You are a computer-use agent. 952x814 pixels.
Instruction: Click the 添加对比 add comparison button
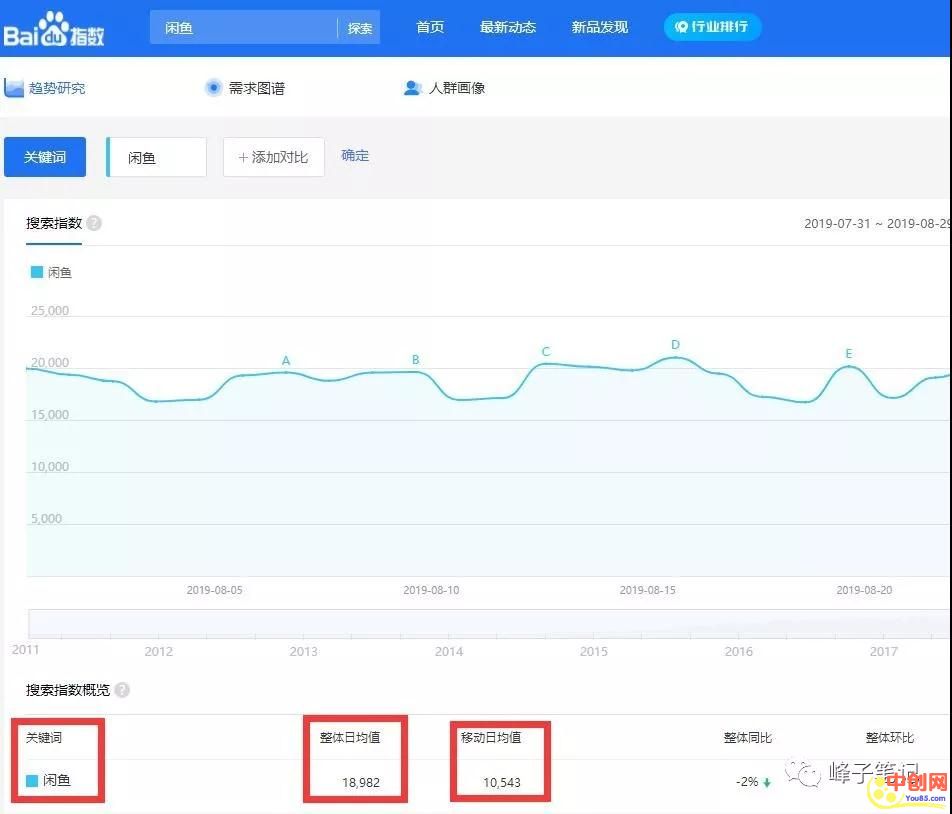273,157
